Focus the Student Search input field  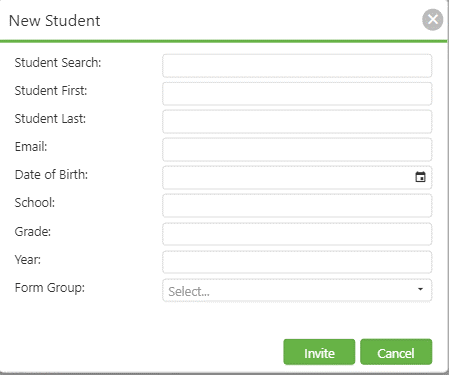(297, 66)
